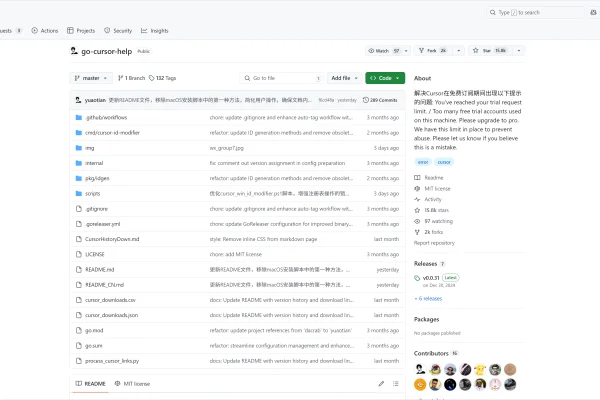Open the img folder
600x400 pixels.
(x=90, y=148)
